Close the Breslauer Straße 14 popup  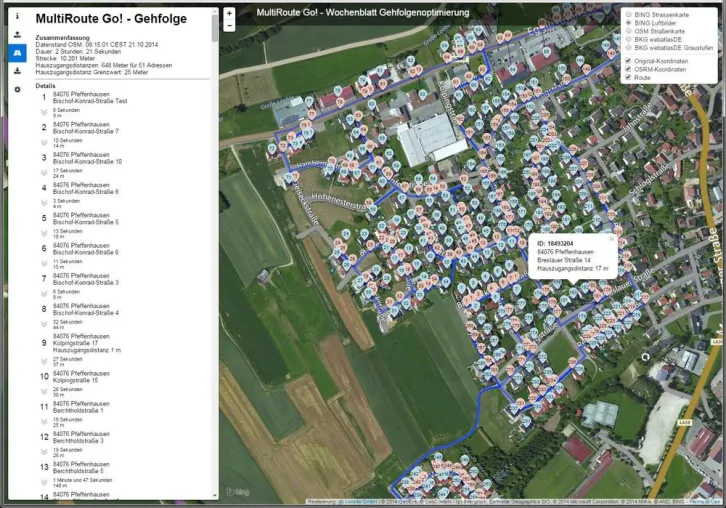(612, 239)
